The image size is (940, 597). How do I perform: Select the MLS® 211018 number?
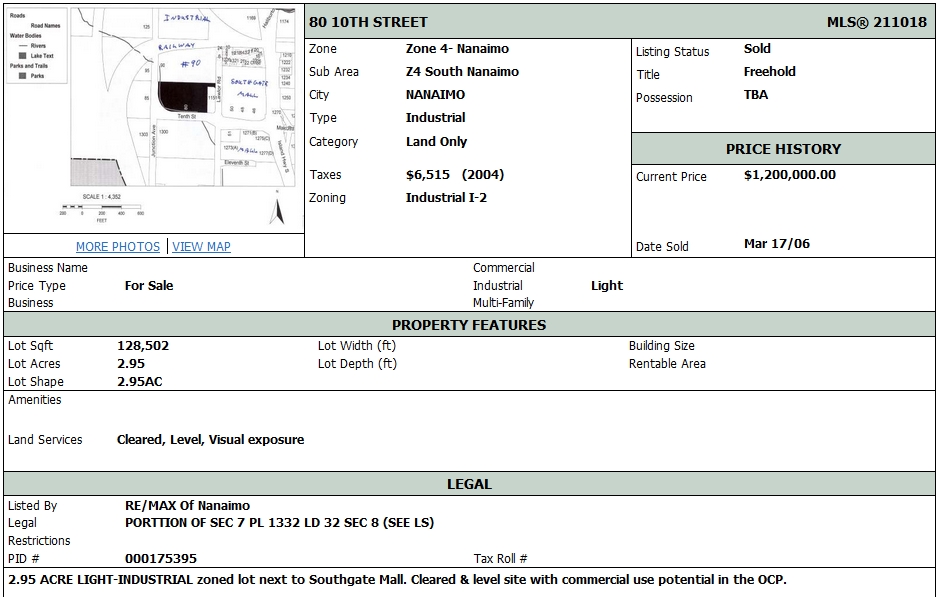pos(876,22)
